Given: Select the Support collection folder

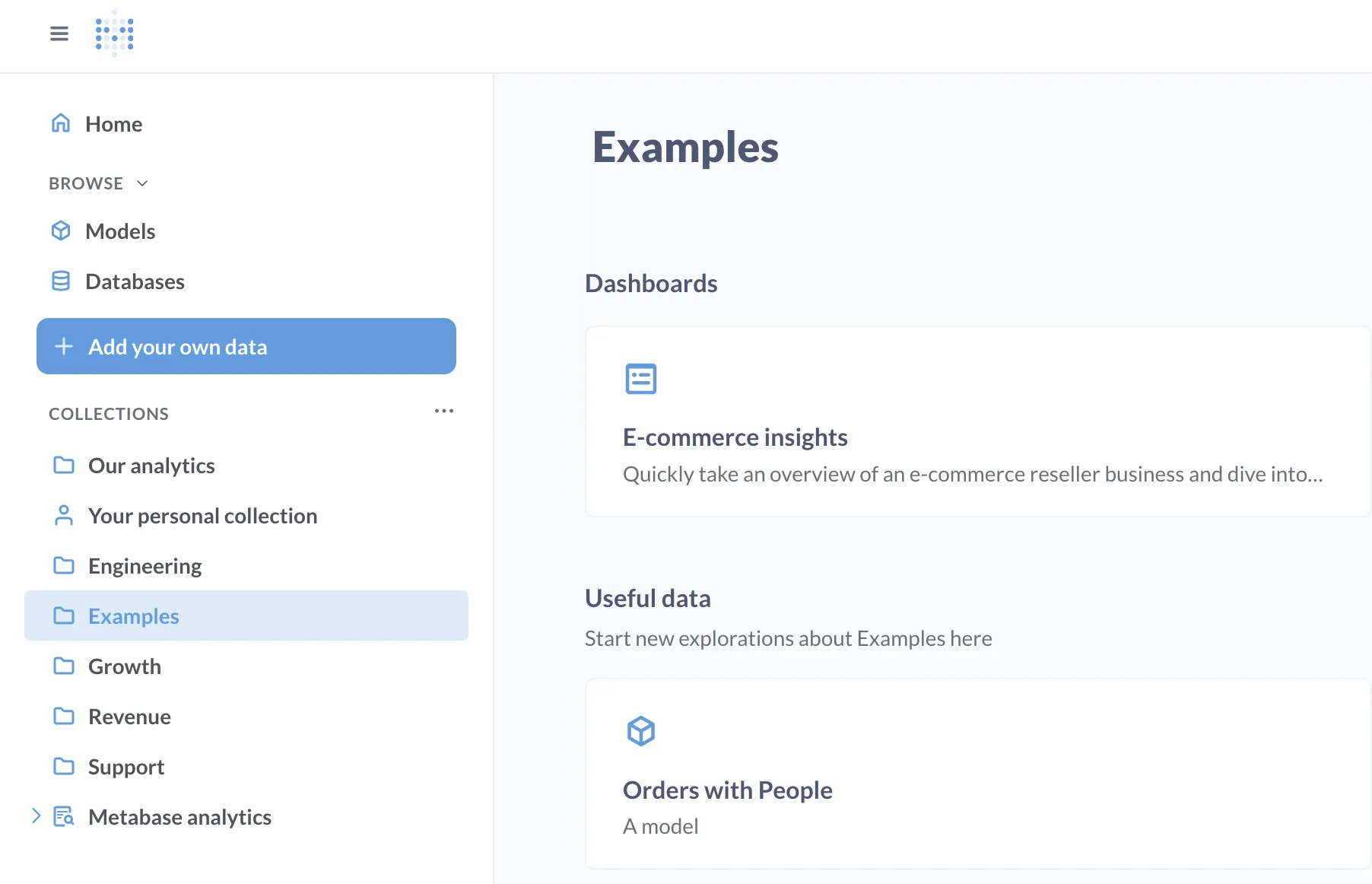Looking at the screenshot, I should (126, 767).
